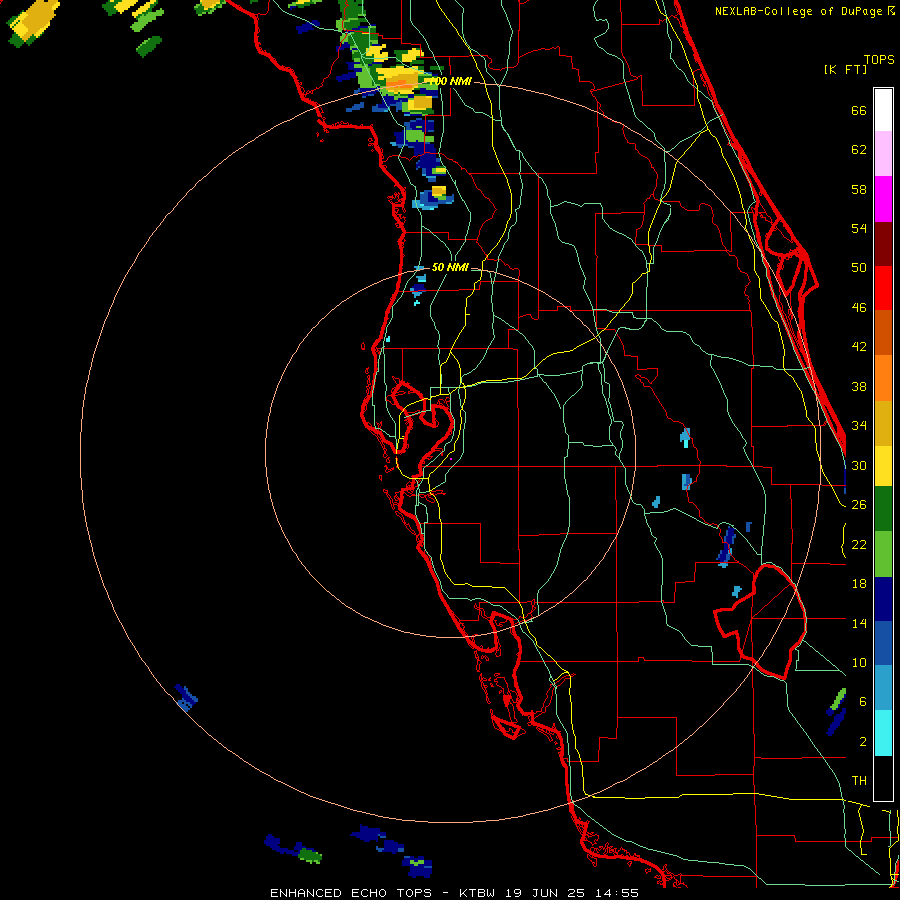Click the "19 JUN 25" date text
Image resolution: width=900 pixels, height=900 pixels.
pos(545,893)
